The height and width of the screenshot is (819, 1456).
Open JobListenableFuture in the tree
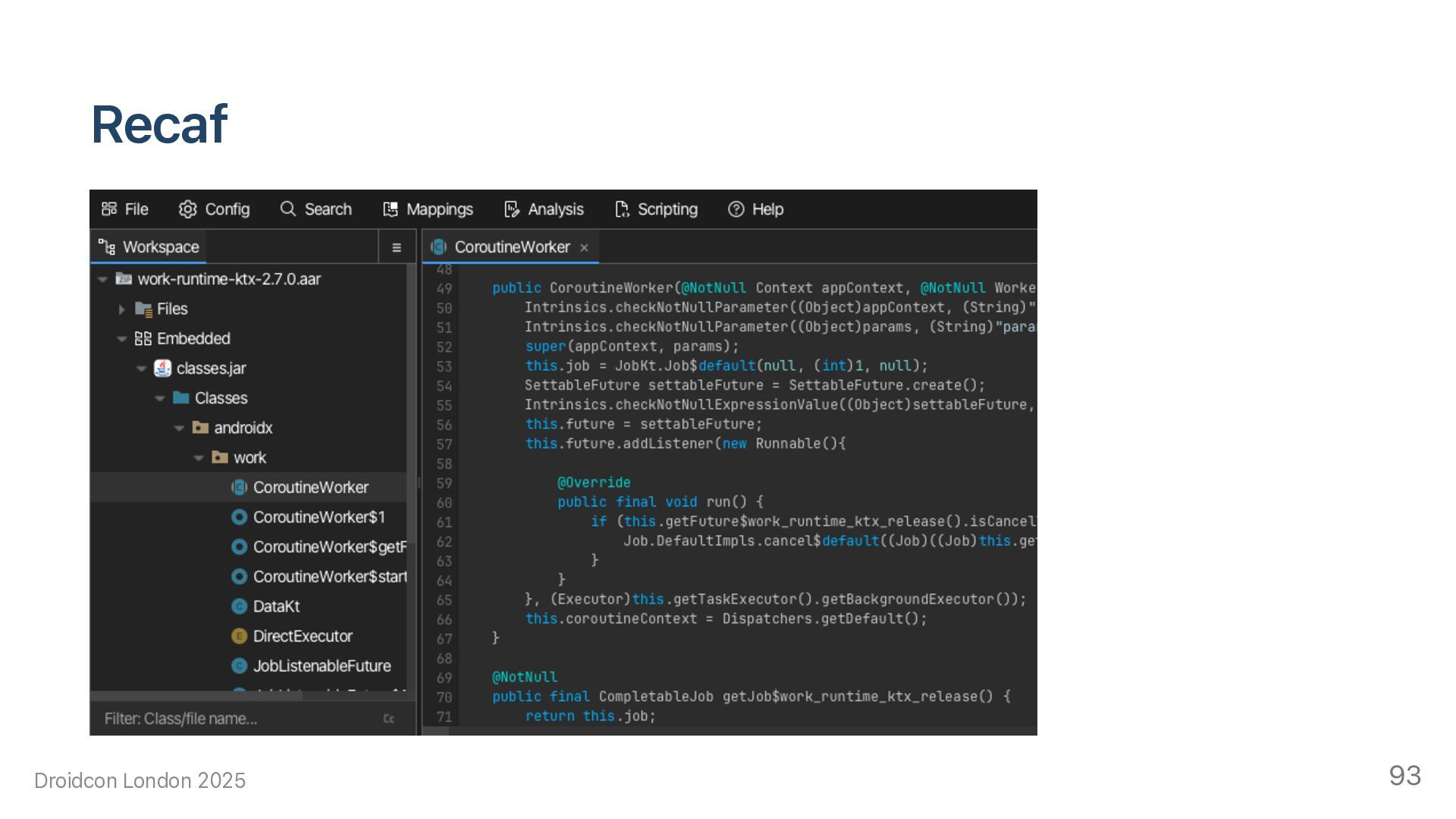(x=322, y=666)
